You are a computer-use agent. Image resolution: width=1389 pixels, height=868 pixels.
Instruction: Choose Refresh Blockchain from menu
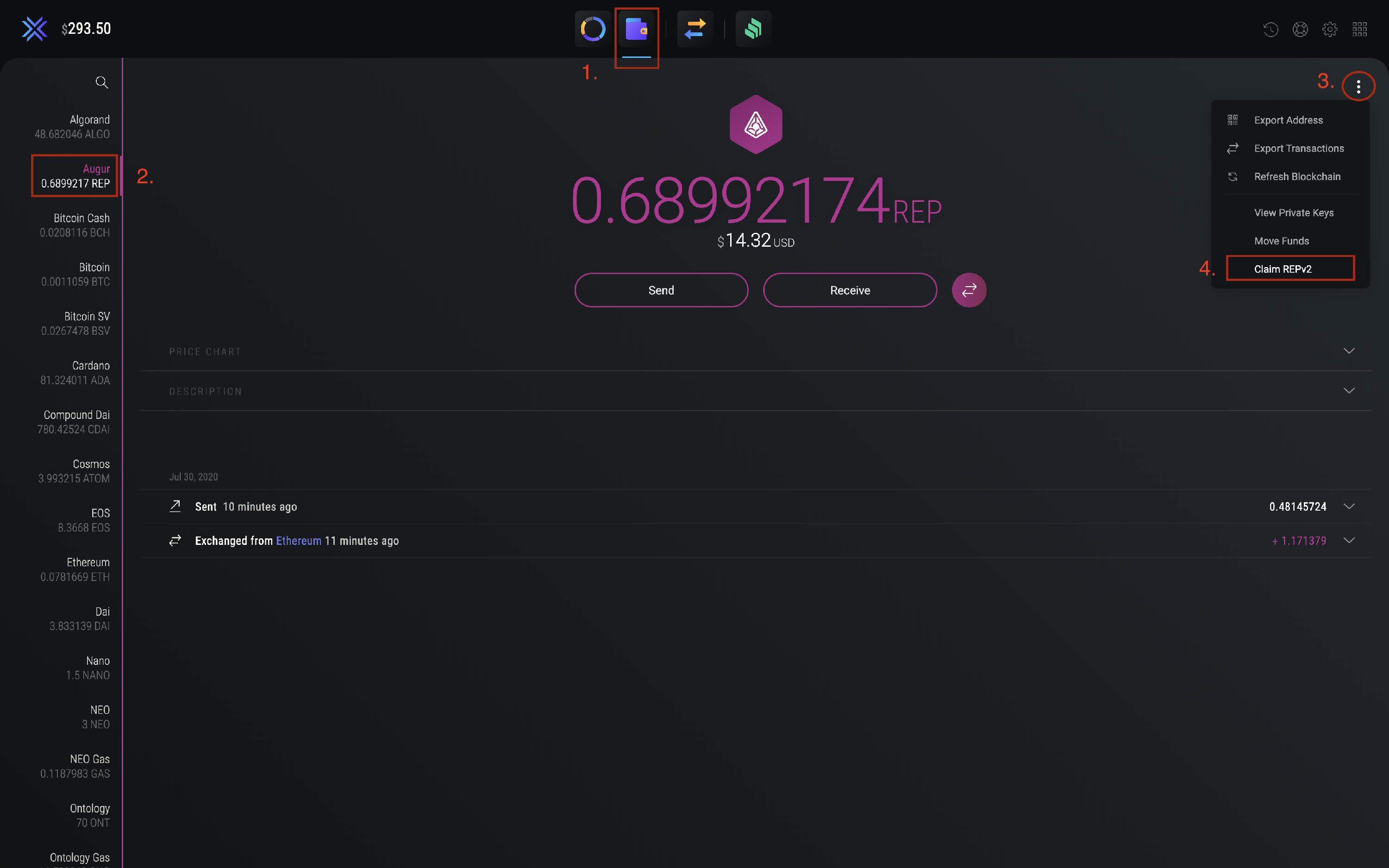1297,176
